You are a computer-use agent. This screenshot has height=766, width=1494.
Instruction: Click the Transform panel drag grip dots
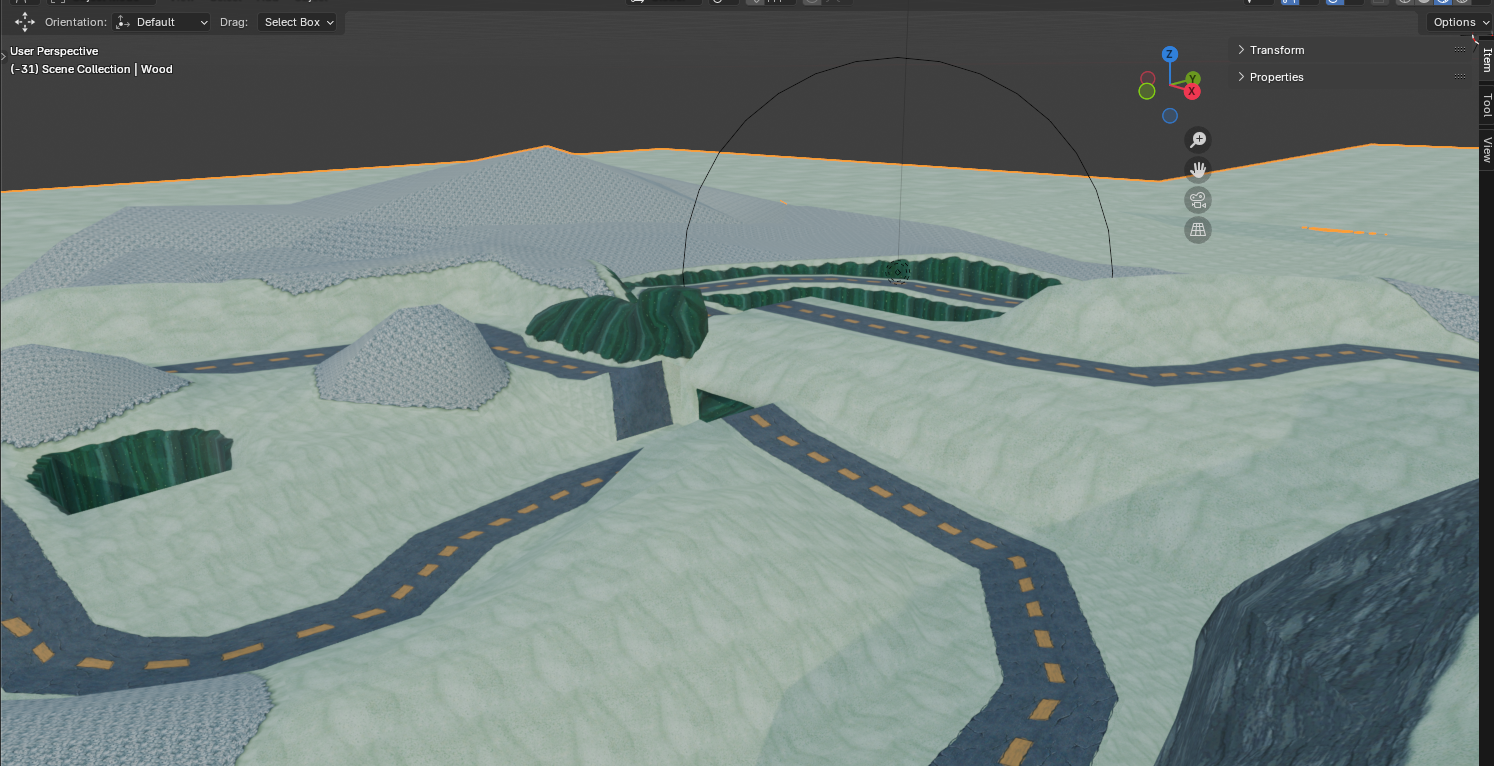(1460, 50)
